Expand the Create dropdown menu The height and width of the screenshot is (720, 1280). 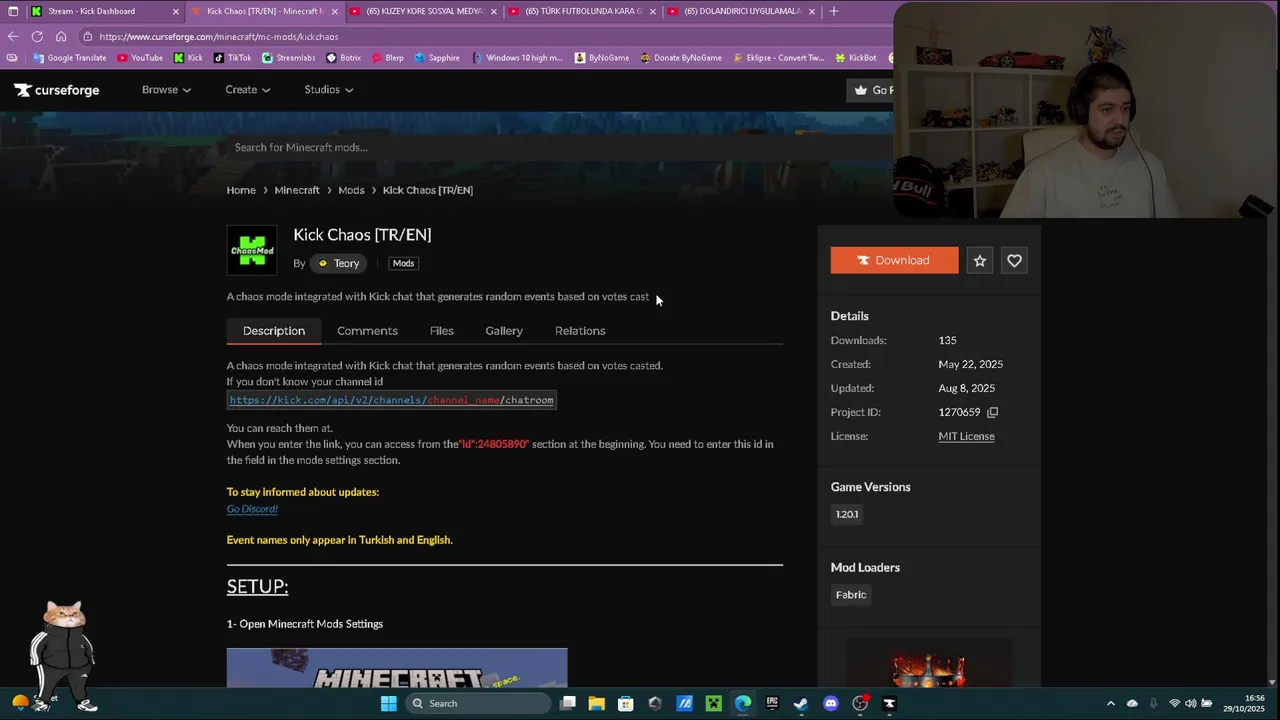coord(247,90)
